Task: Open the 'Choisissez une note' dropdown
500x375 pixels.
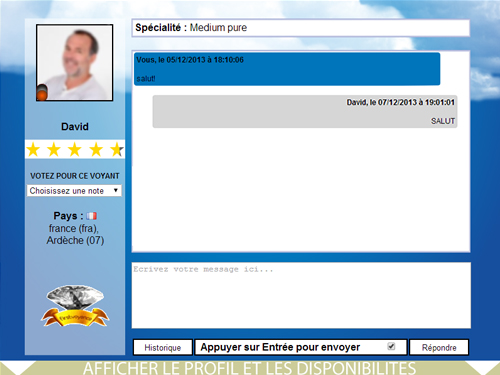Action: [x=74, y=191]
